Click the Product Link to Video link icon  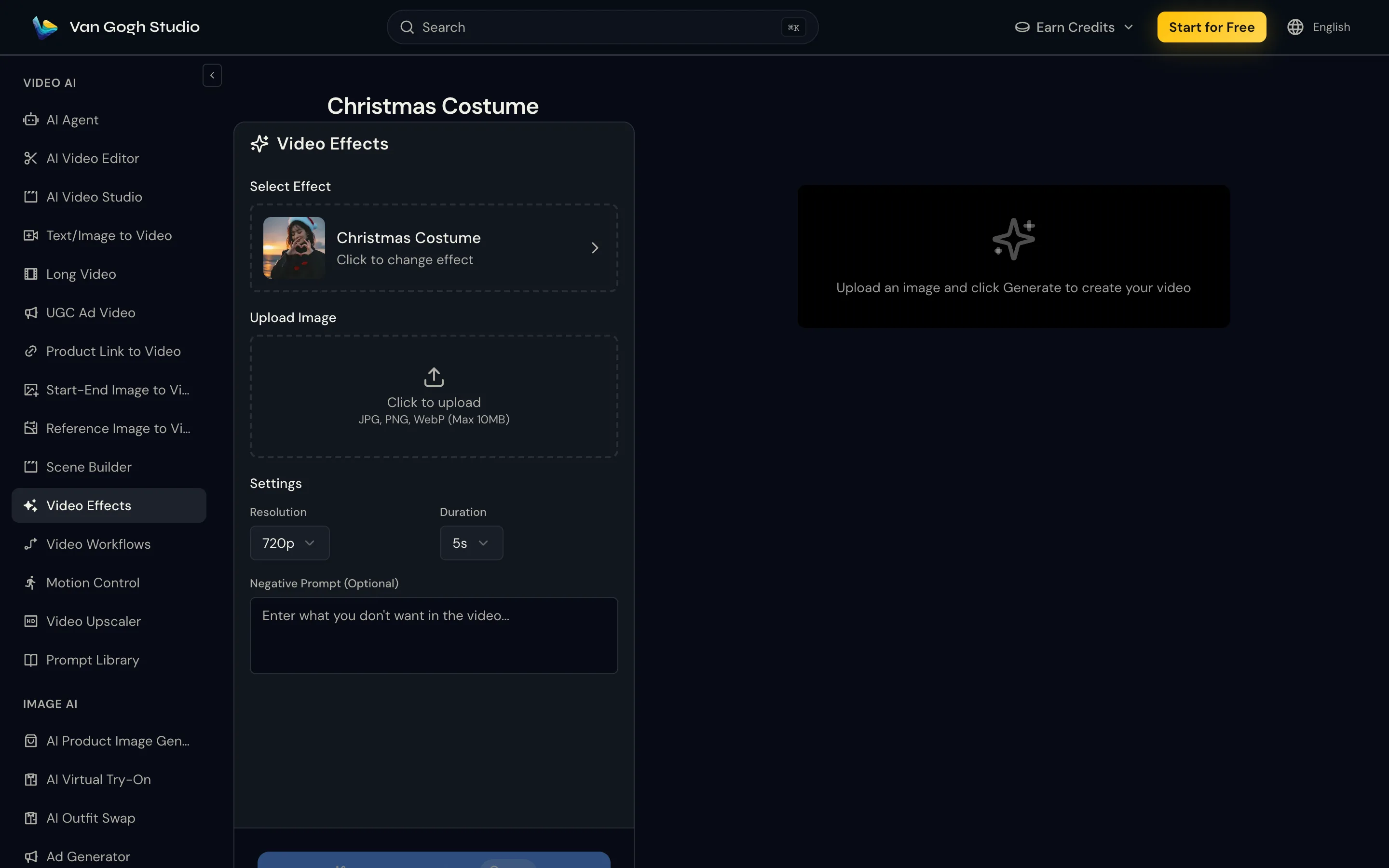[x=30, y=352]
